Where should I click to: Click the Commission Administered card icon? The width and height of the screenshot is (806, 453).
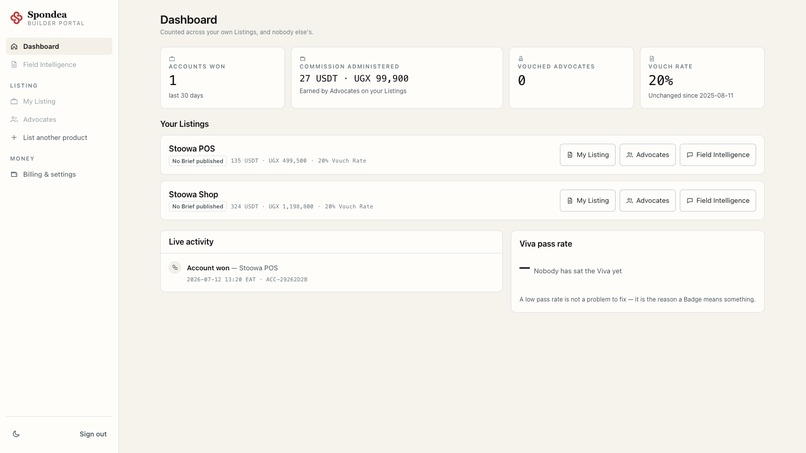303,59
